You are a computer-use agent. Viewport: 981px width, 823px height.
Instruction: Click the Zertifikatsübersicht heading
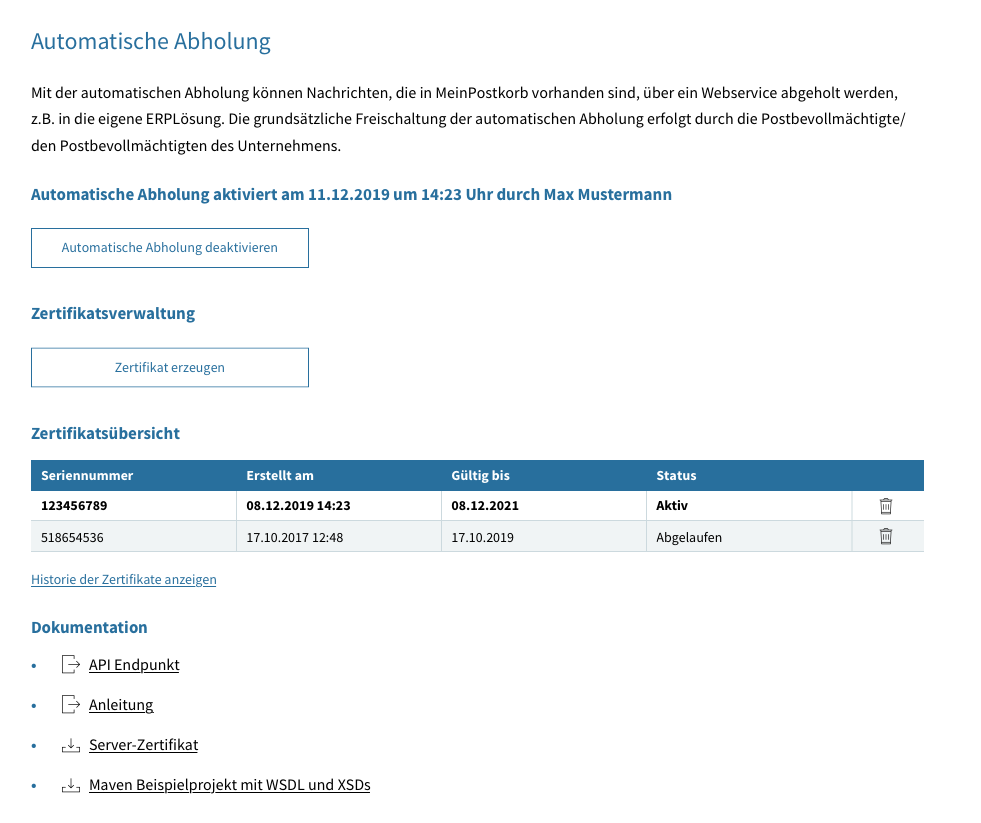pyautogui.click(x=106, y=433)
